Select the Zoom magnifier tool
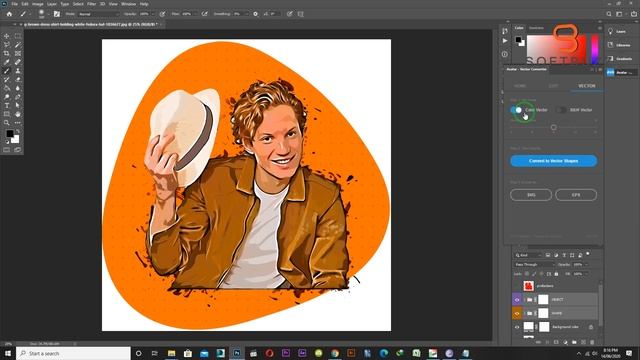This screenshot has width=640, height=360. 7,122
